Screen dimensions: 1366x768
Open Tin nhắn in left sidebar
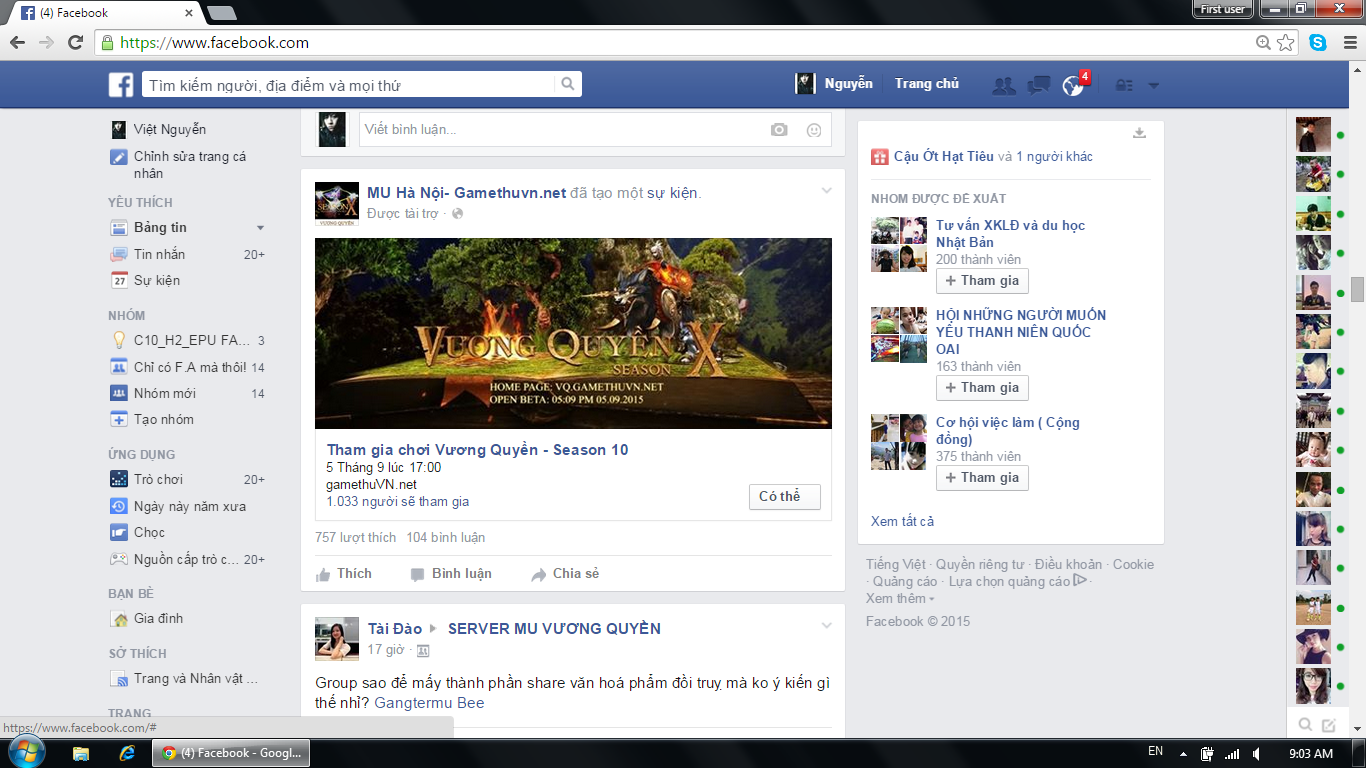(x=159, y=255)
